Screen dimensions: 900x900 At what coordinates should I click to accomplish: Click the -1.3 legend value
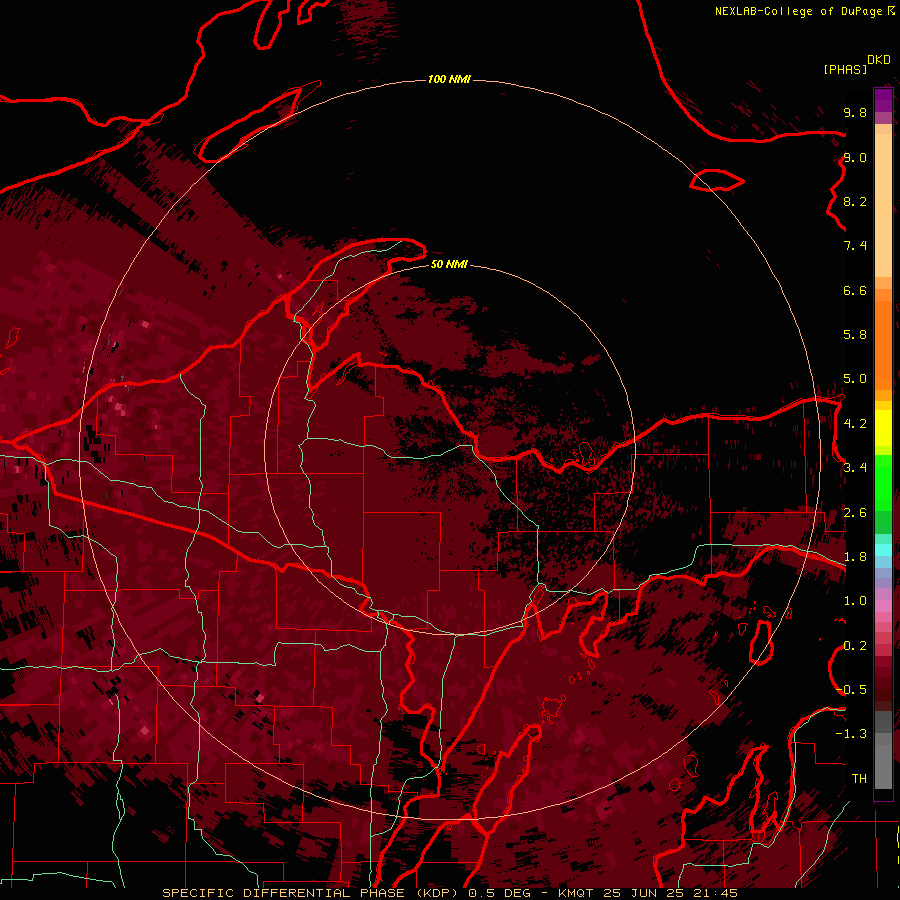tap(851, 734)
